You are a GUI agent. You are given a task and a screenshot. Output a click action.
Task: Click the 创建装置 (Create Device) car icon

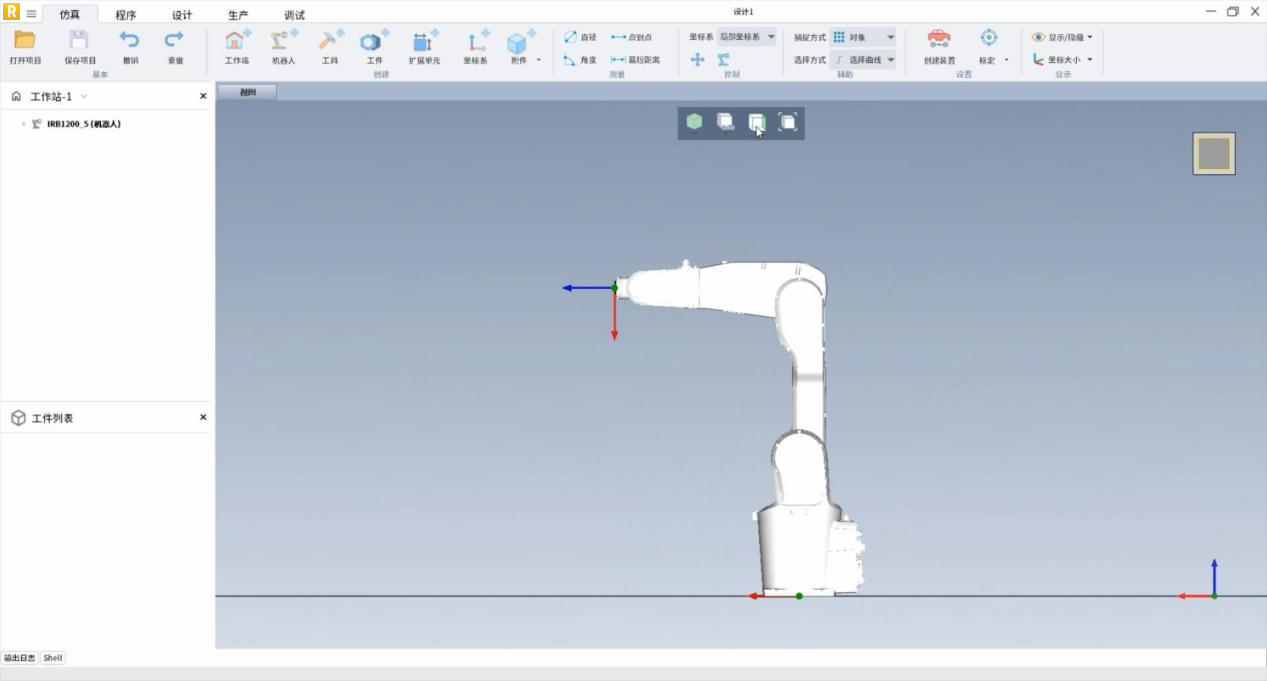[x=938, y=39]
